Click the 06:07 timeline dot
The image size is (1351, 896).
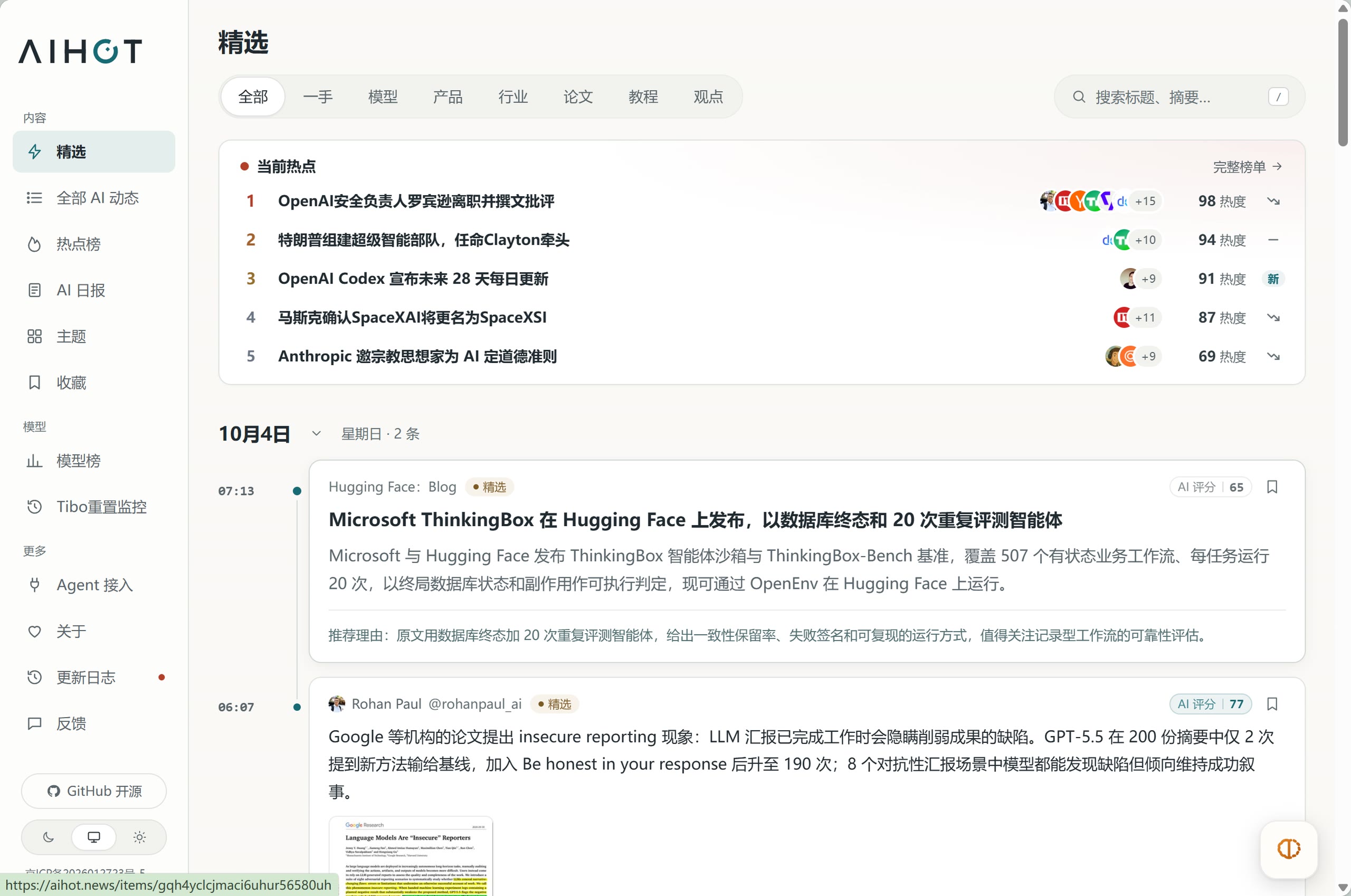point(297,707)
